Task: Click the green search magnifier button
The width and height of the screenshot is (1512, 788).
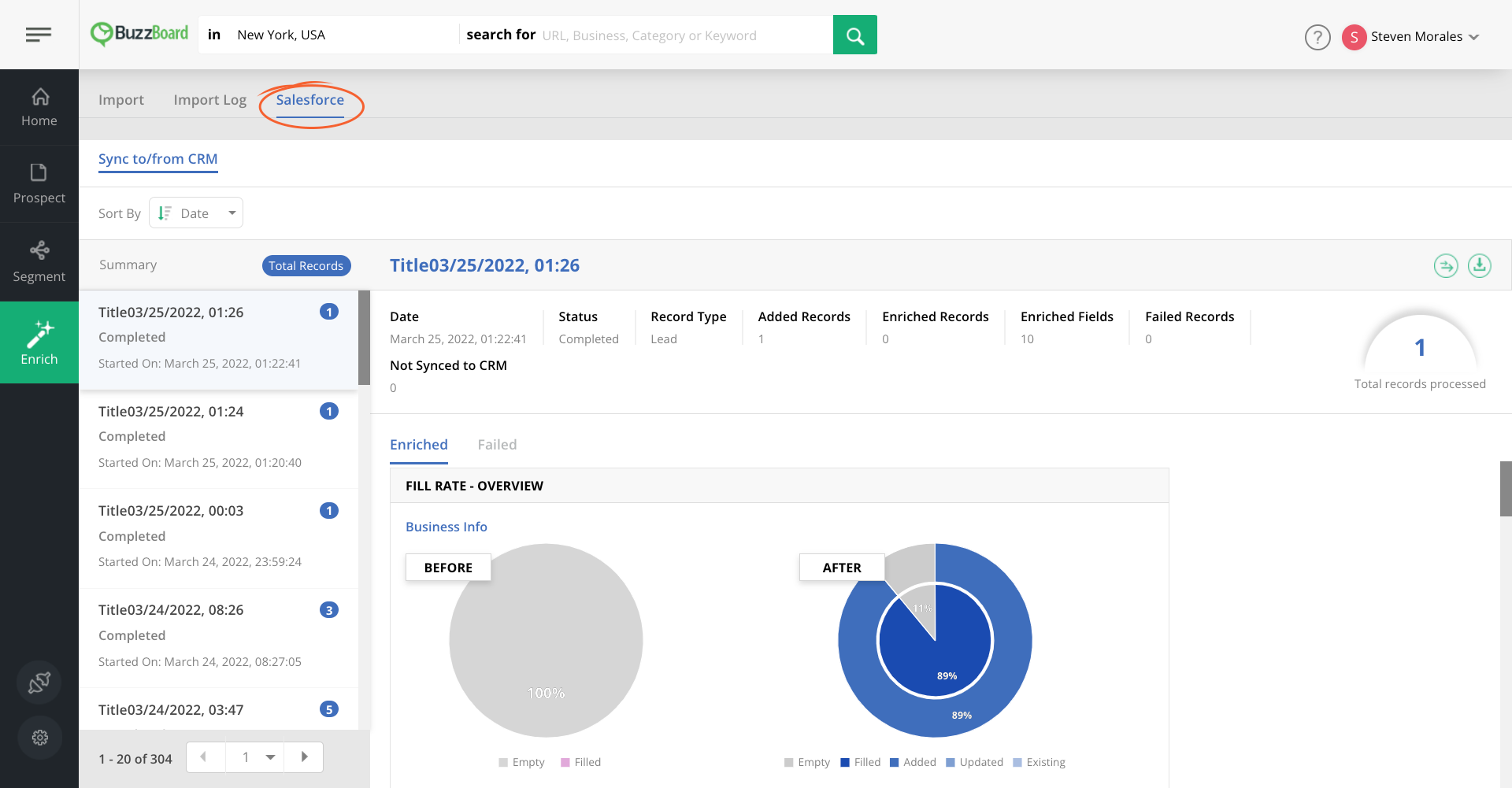Action: click(x=854, y=35)
